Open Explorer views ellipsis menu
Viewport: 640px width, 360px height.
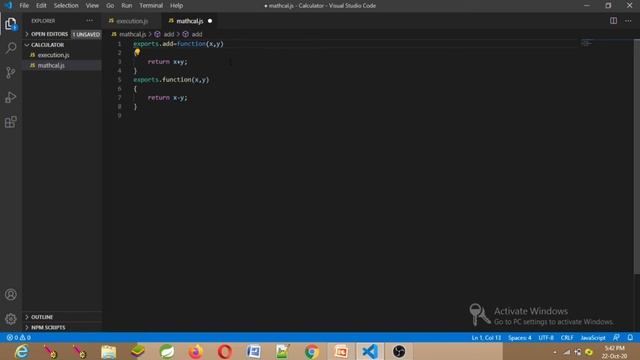click(89, 21)
